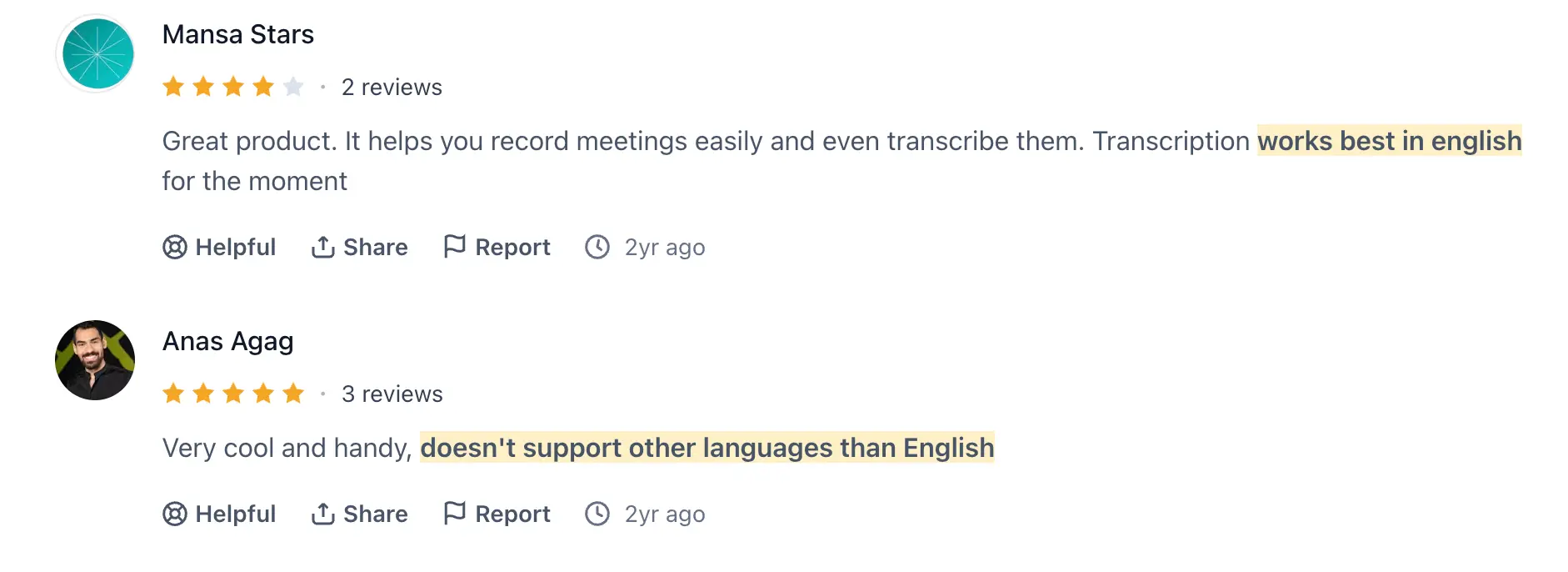Report Anas Agag's review via flag icon
Screen dimensions: 1568x572
454,514
